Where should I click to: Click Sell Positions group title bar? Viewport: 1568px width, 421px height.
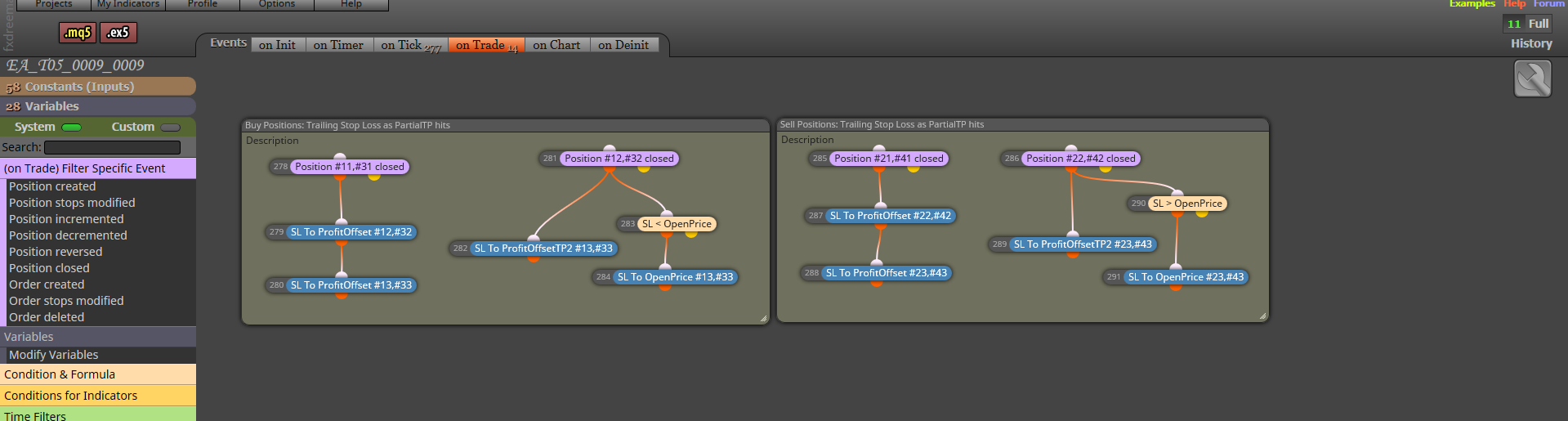[1023, 124]
